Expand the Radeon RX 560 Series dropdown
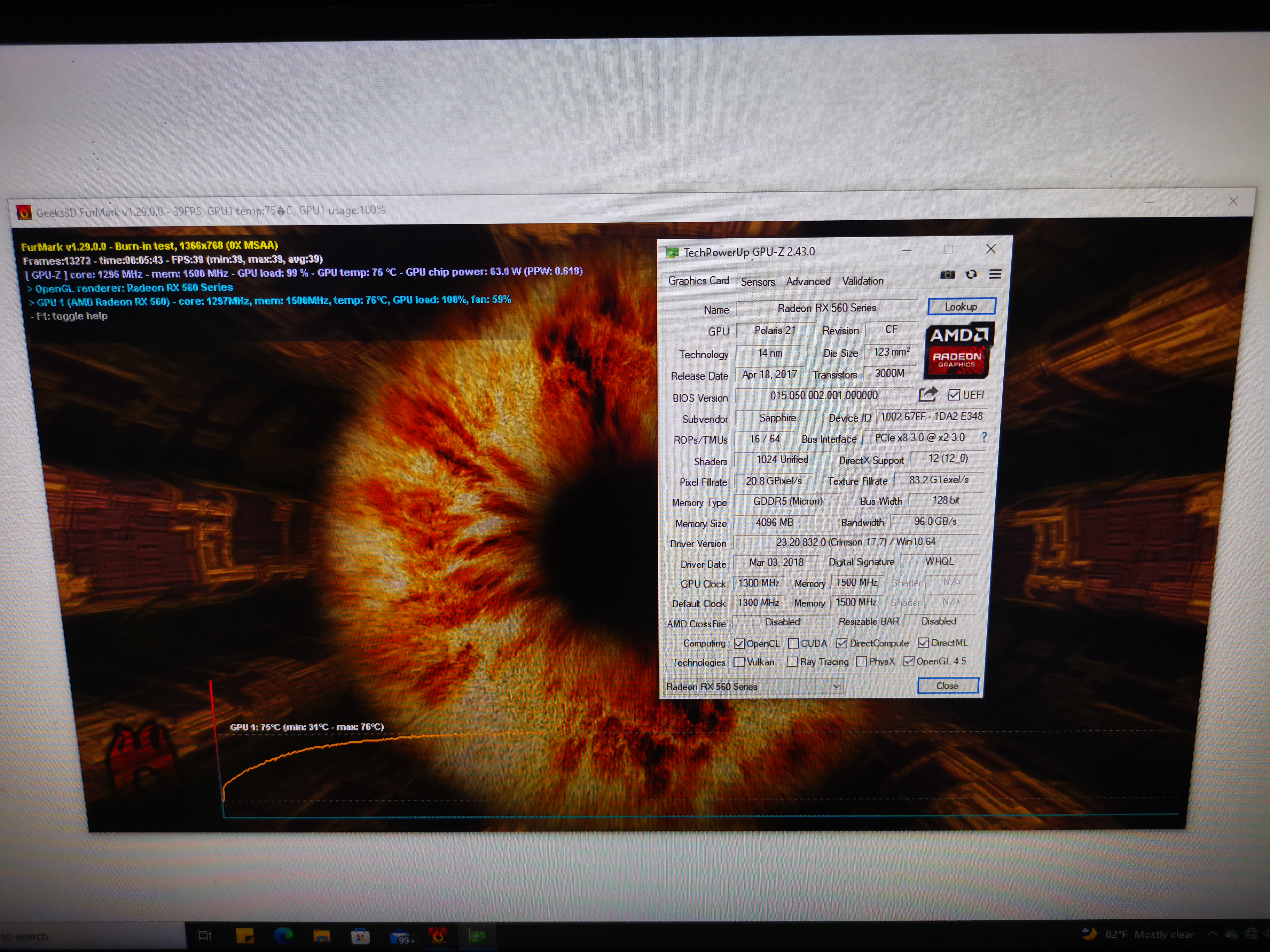The width and height of the screenshot is (1270, 952). [x=836, y=686]
